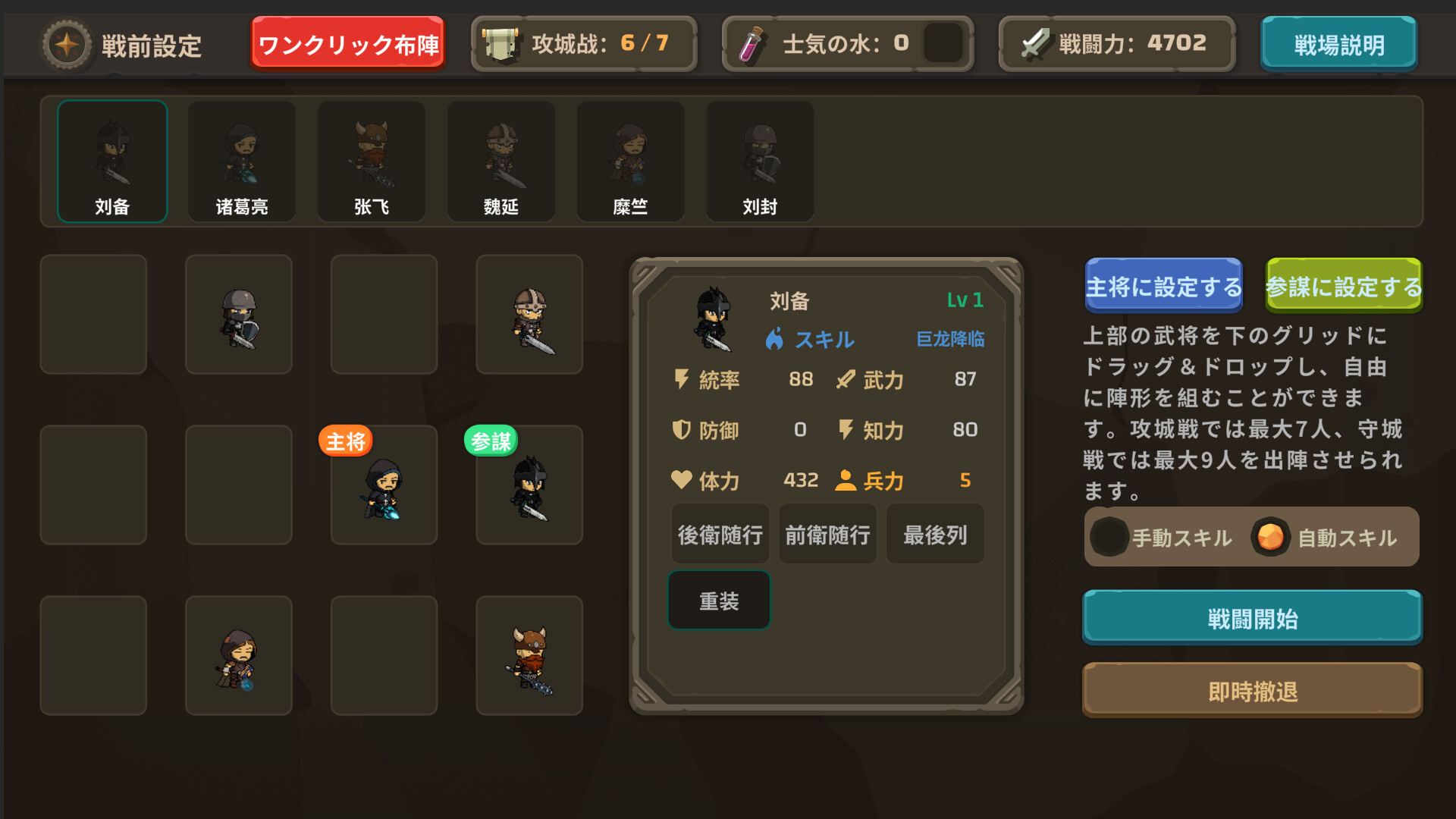Start battle with 戦闘開始 button

point(1252,618)
